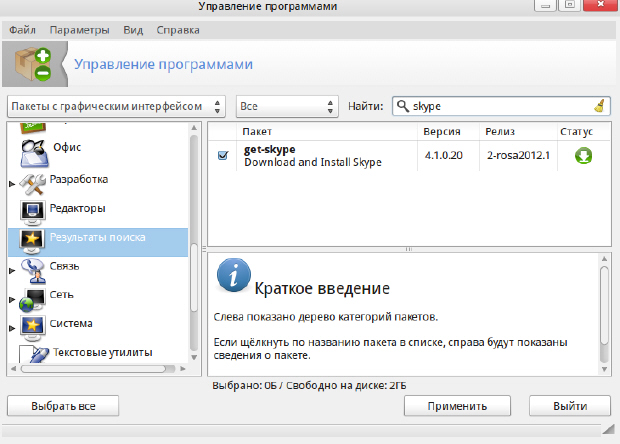The image size is (620, 444).
Task: Sort the list by the Пакет column header
Action: point(327,132)
